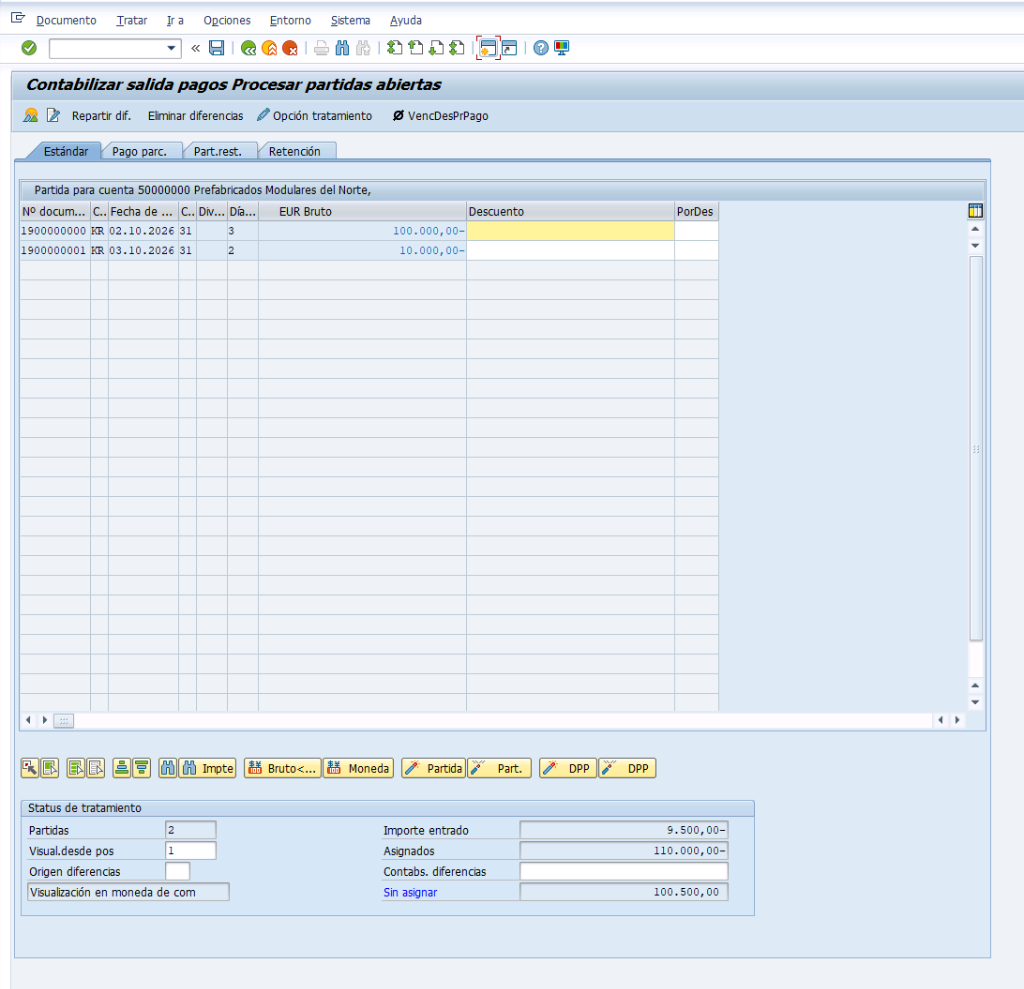The height and width of the screenshot is (989, 1024).
Task: Click the Generate shortcut icon
Action: [509, 48]
